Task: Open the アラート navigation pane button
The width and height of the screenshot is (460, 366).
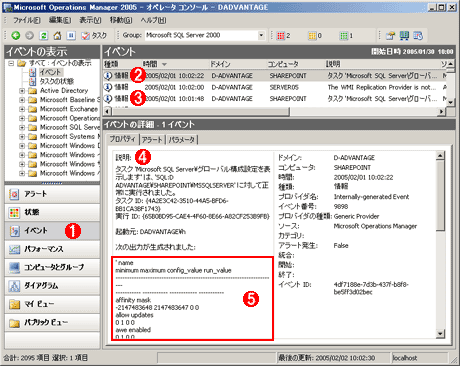Action: [x=52, y=194]
